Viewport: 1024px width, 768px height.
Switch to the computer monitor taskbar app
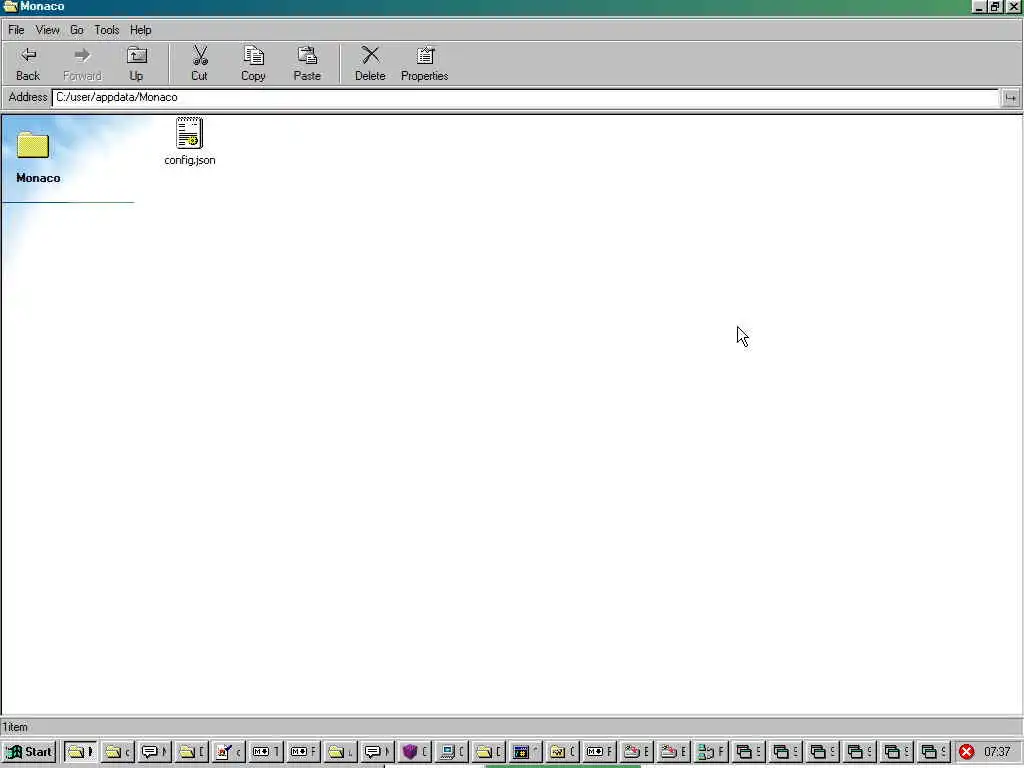(x=451, y=752)
